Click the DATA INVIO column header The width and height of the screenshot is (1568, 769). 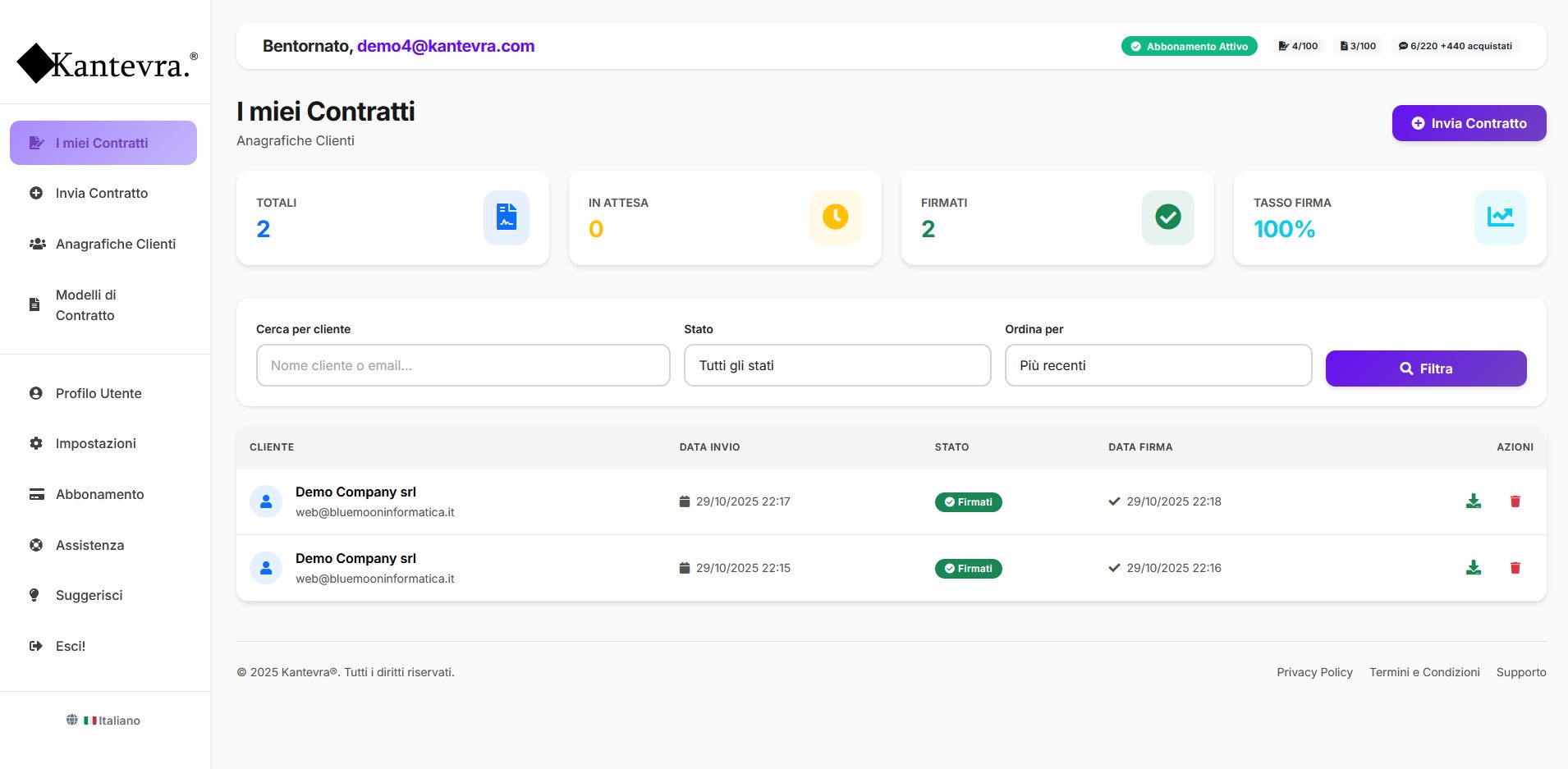(710, 447)
